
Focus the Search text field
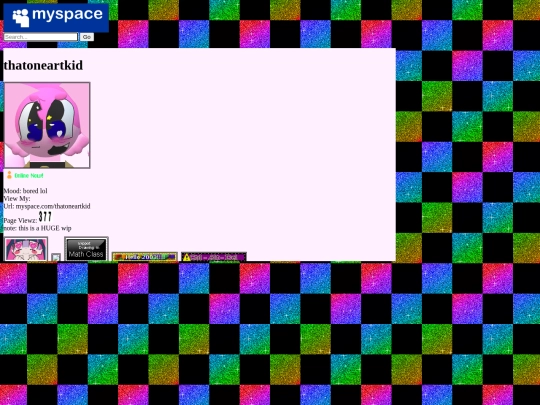(41, 37)
